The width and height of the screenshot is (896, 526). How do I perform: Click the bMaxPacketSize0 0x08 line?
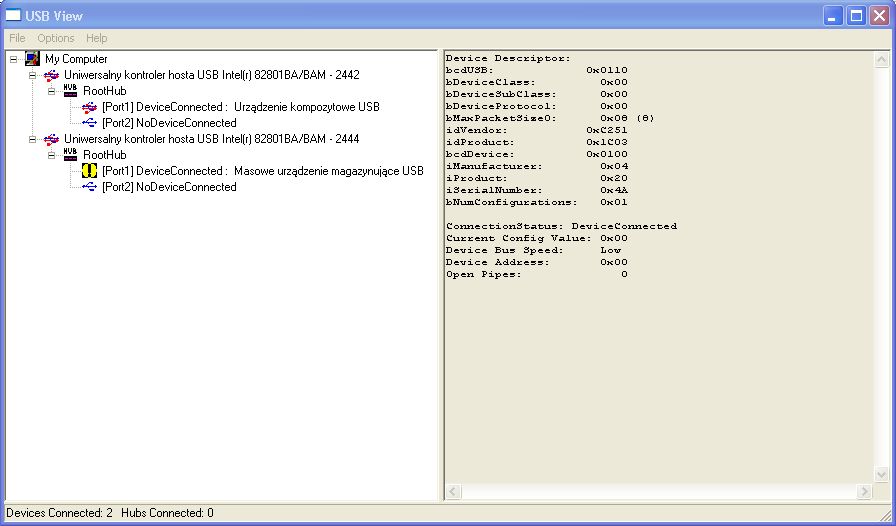pyautogui.click(x=550, y=118)
